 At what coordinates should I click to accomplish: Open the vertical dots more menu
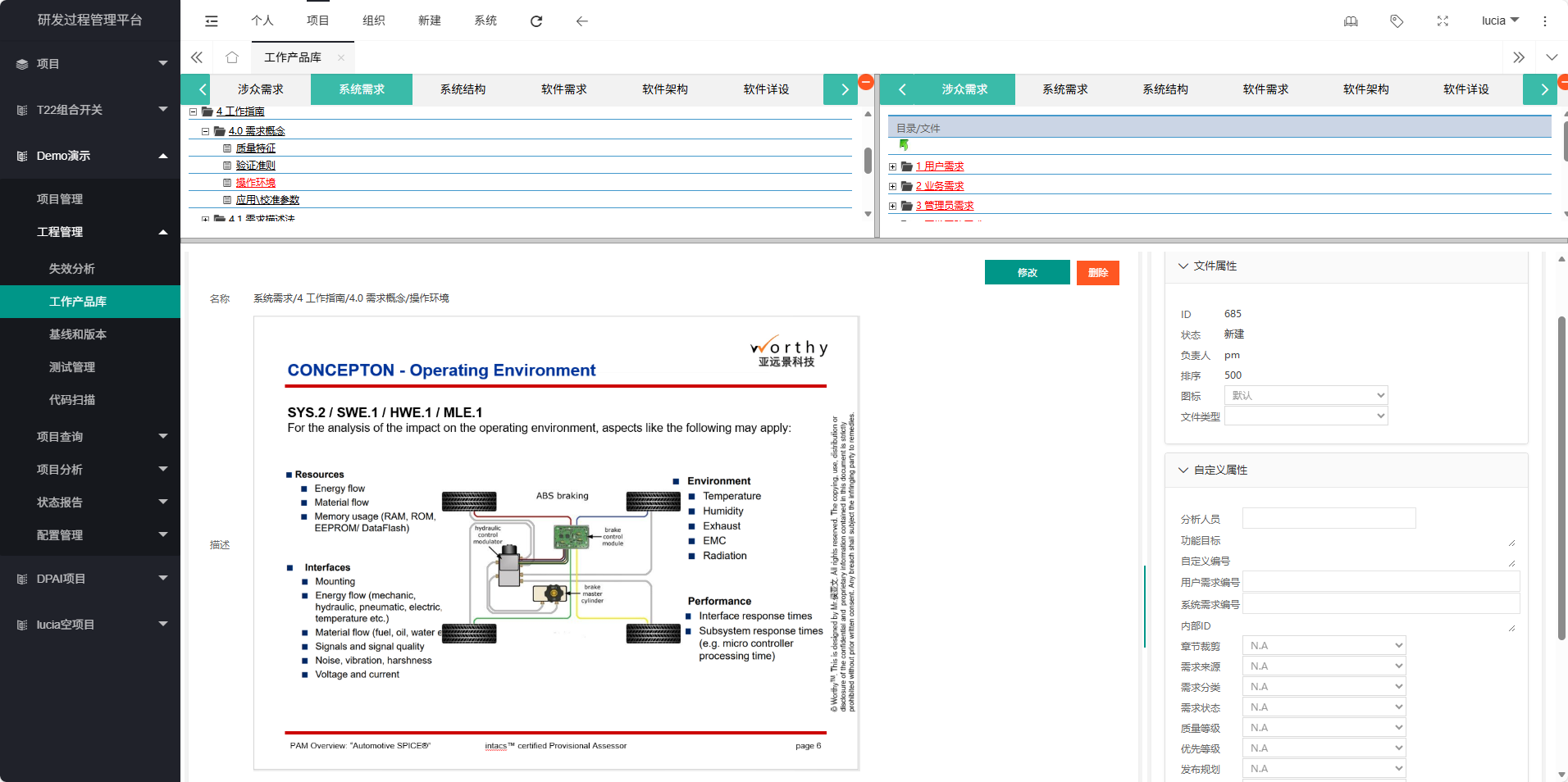point(1544,21)
